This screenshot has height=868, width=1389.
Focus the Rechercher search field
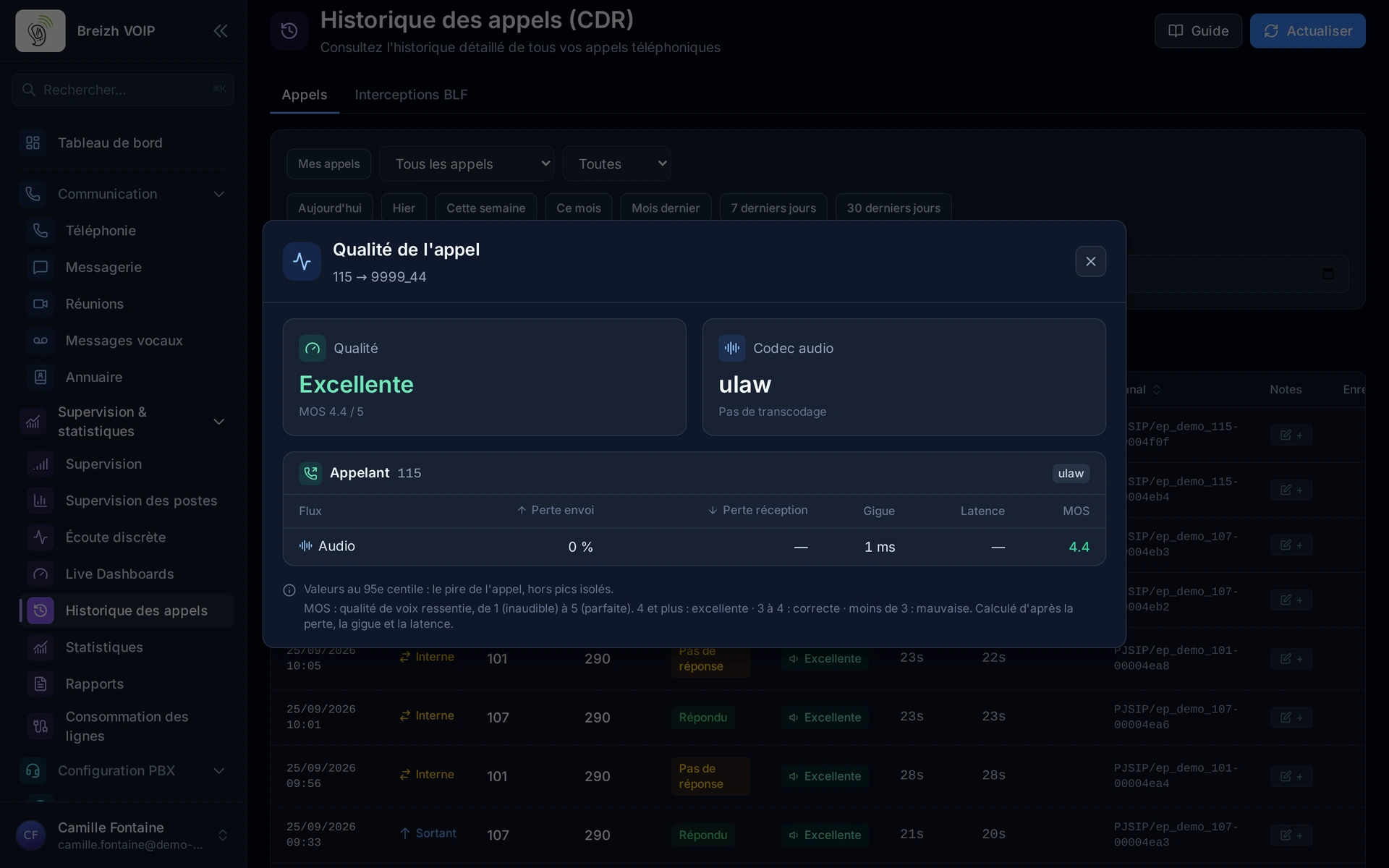[x=123, y=90]
